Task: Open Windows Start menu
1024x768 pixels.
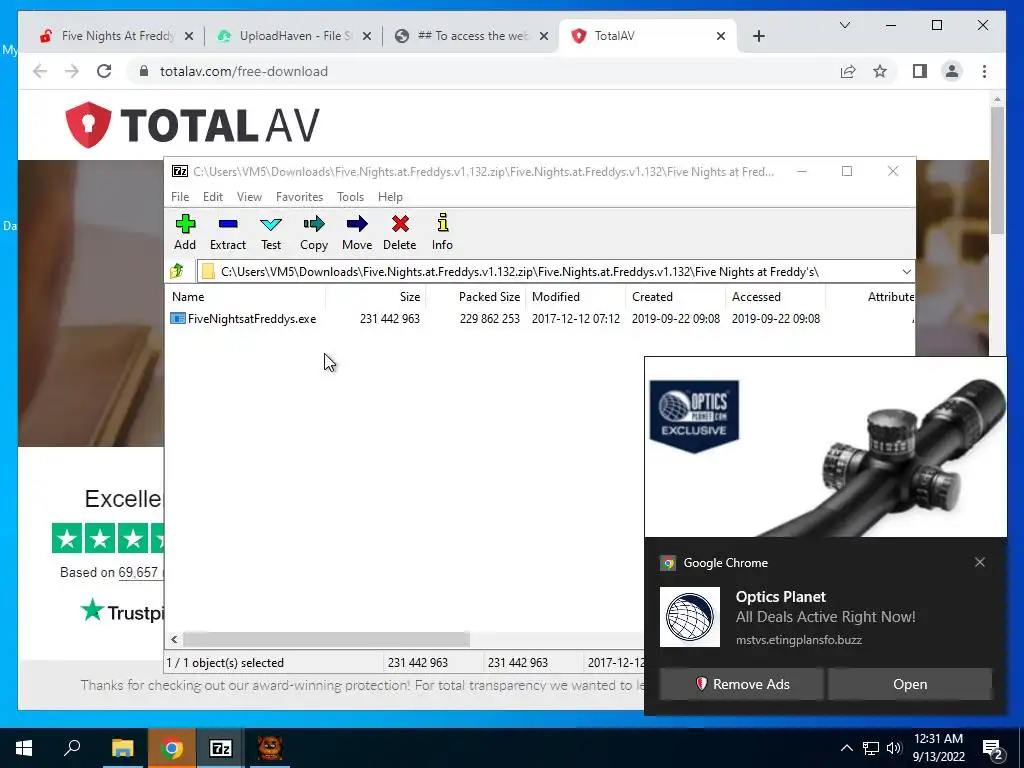Action: [24, 748]
